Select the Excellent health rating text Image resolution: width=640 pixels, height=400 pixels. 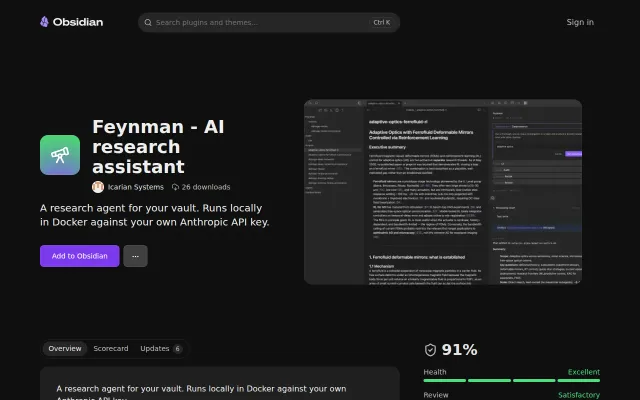pyautogui.click(x=584, y=372)
